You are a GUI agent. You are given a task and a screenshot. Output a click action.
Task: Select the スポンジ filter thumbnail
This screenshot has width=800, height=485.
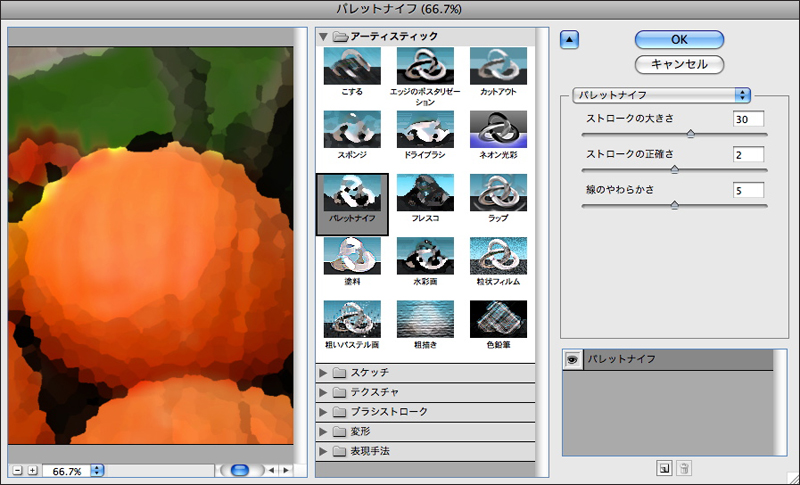pyautogui.click(x=352, y=130)
